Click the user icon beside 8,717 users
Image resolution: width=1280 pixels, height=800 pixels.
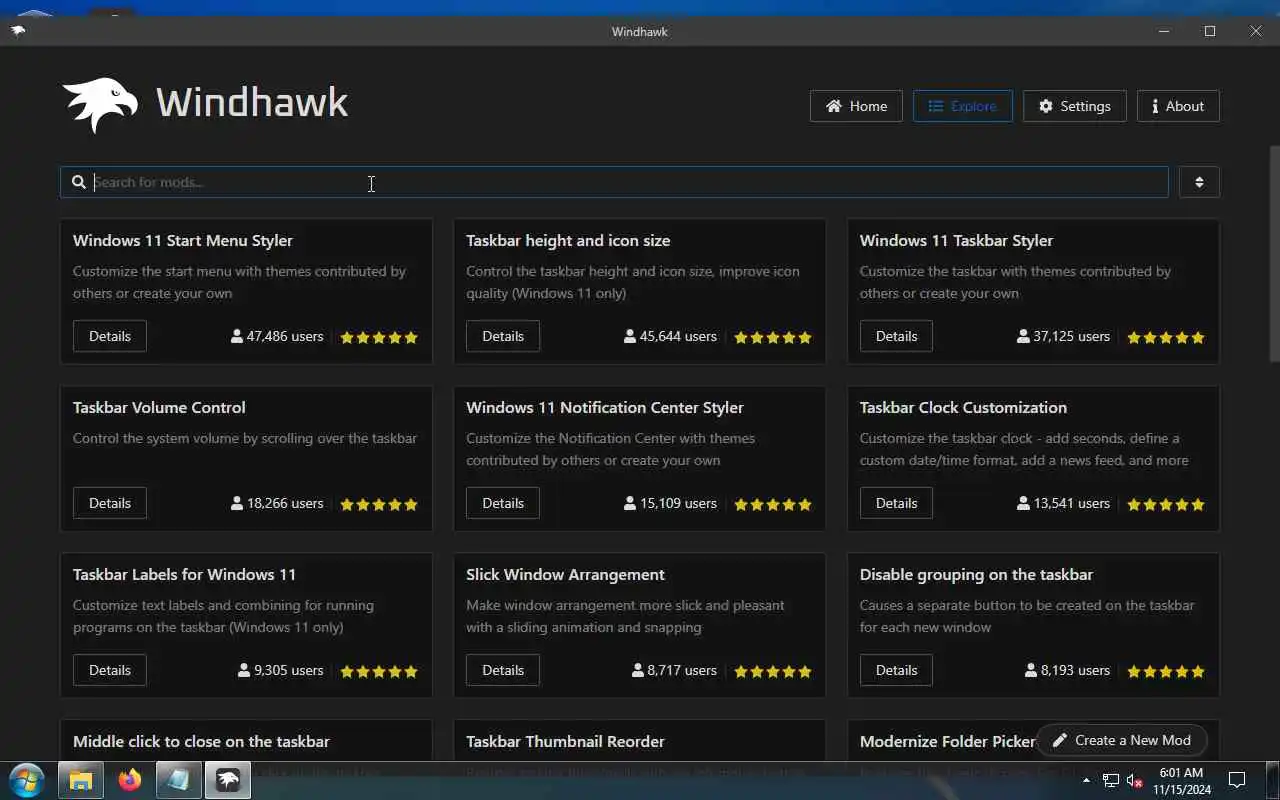click(637, 670)
